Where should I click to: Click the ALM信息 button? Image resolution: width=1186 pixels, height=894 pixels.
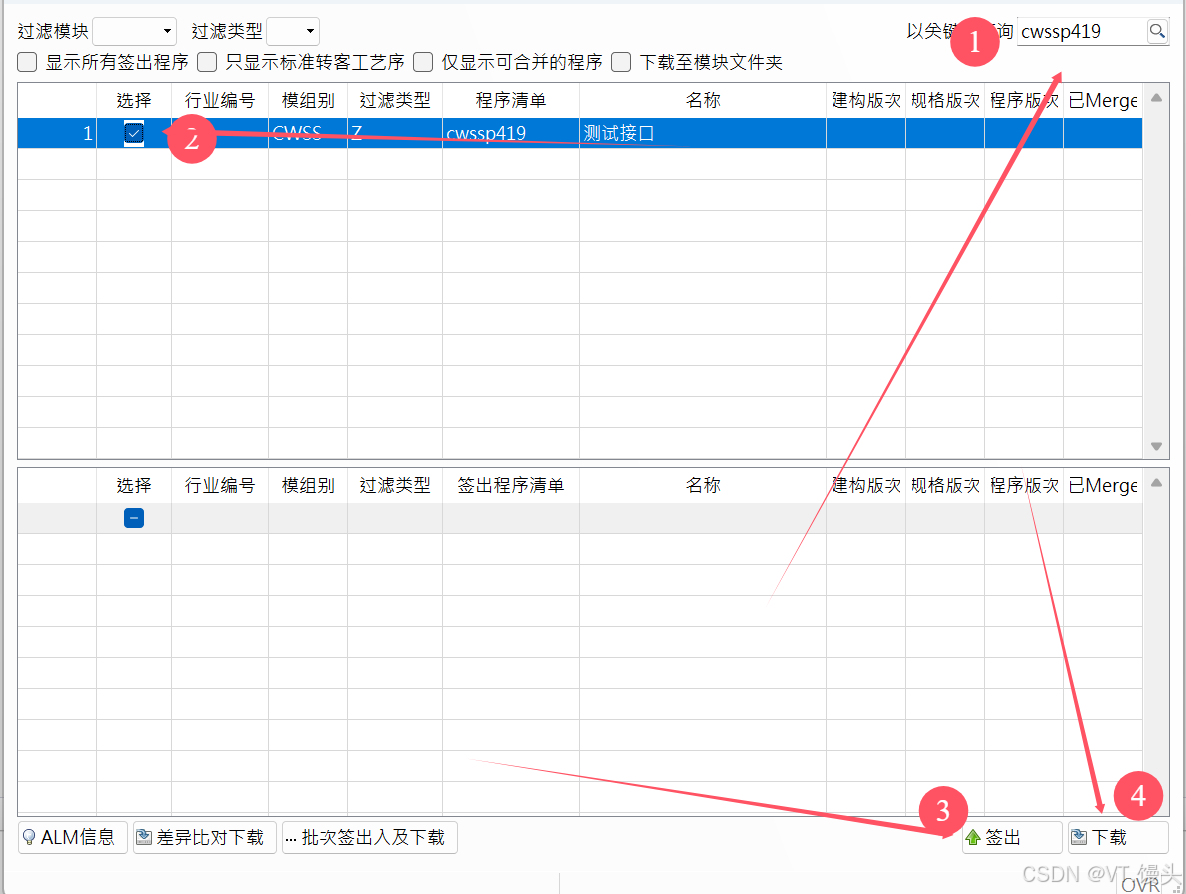(71, 837)
